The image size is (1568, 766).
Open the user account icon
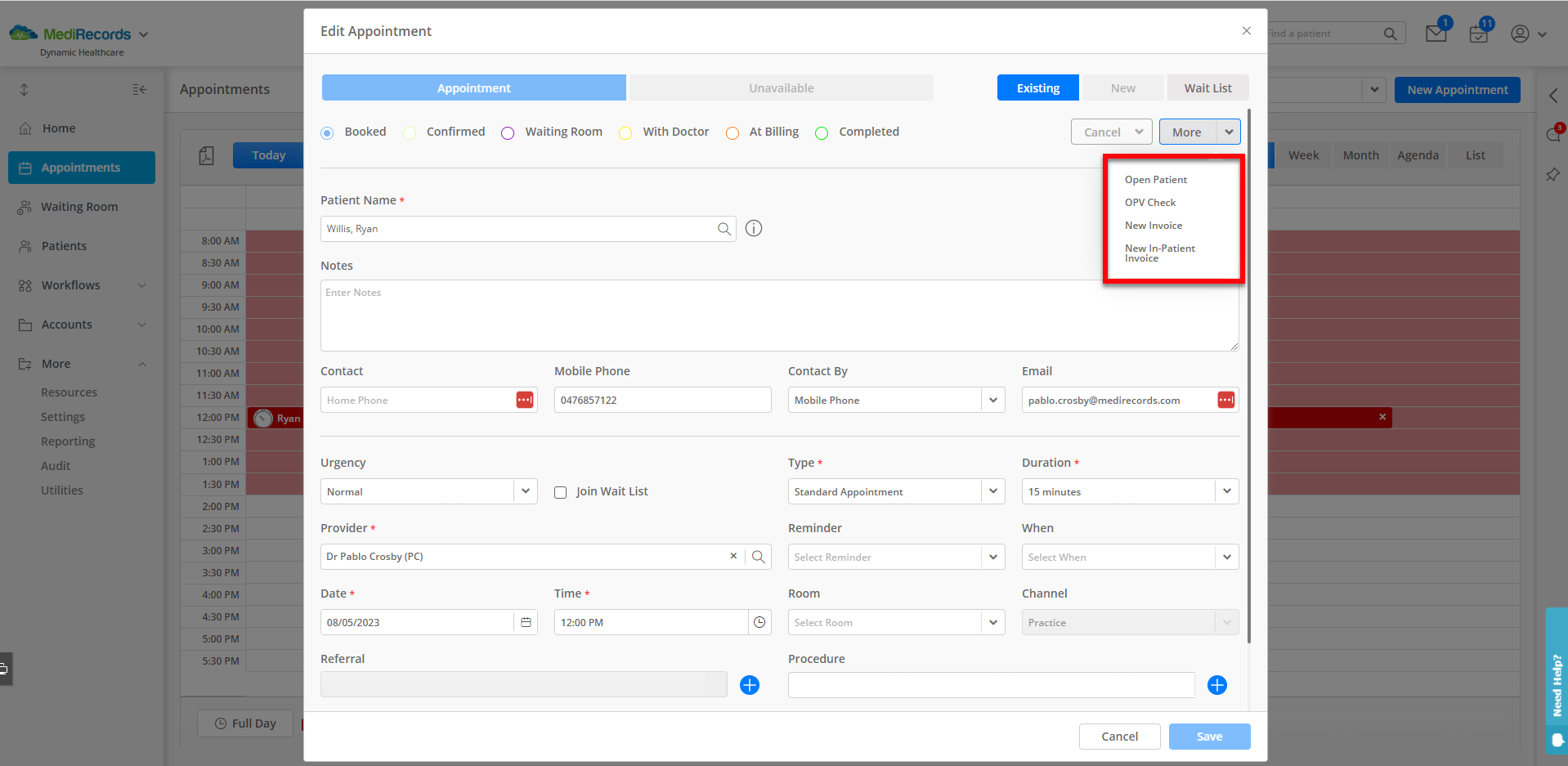click(1520, 34)
